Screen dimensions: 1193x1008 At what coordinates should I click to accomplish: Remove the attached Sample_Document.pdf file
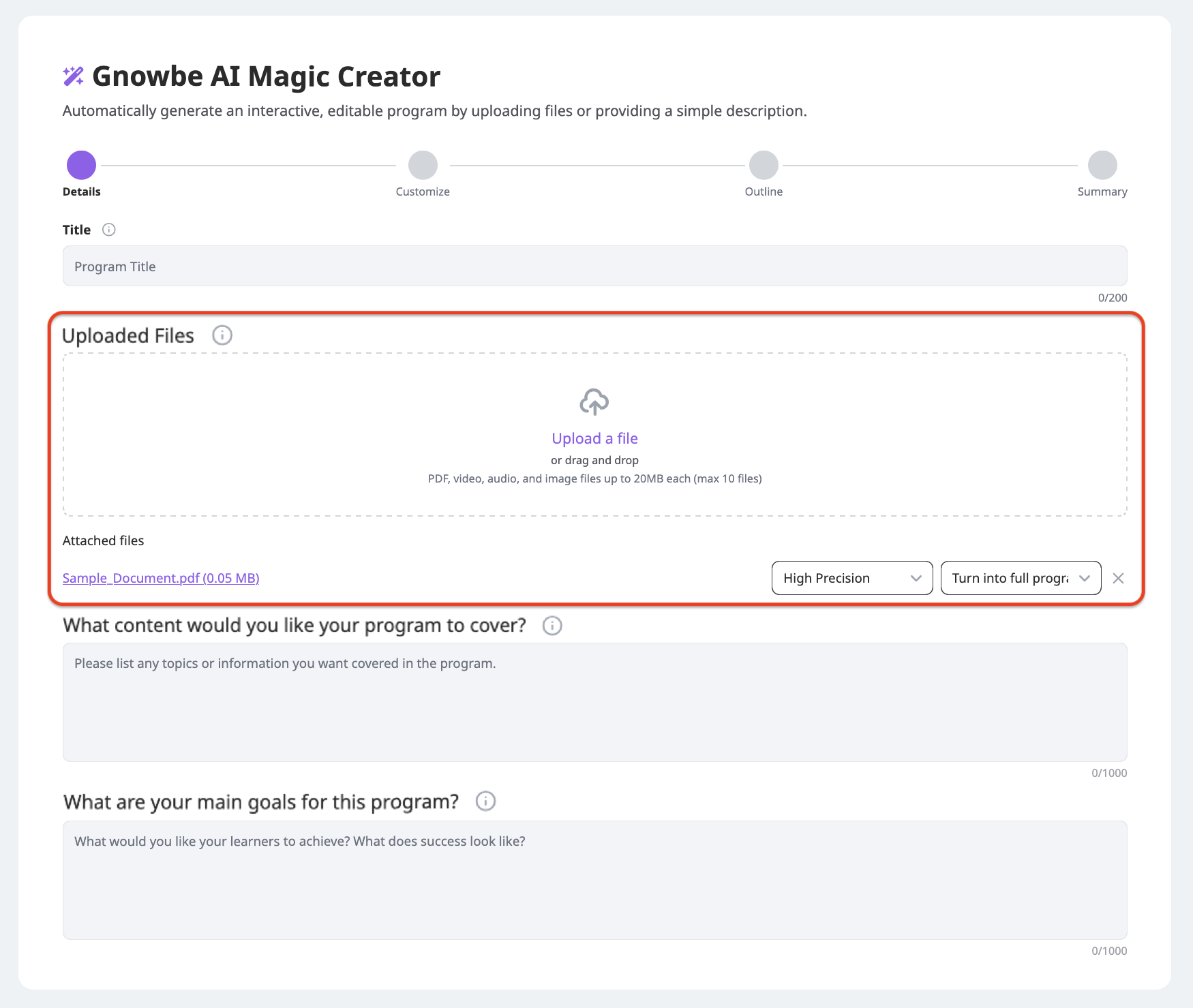1118,578
